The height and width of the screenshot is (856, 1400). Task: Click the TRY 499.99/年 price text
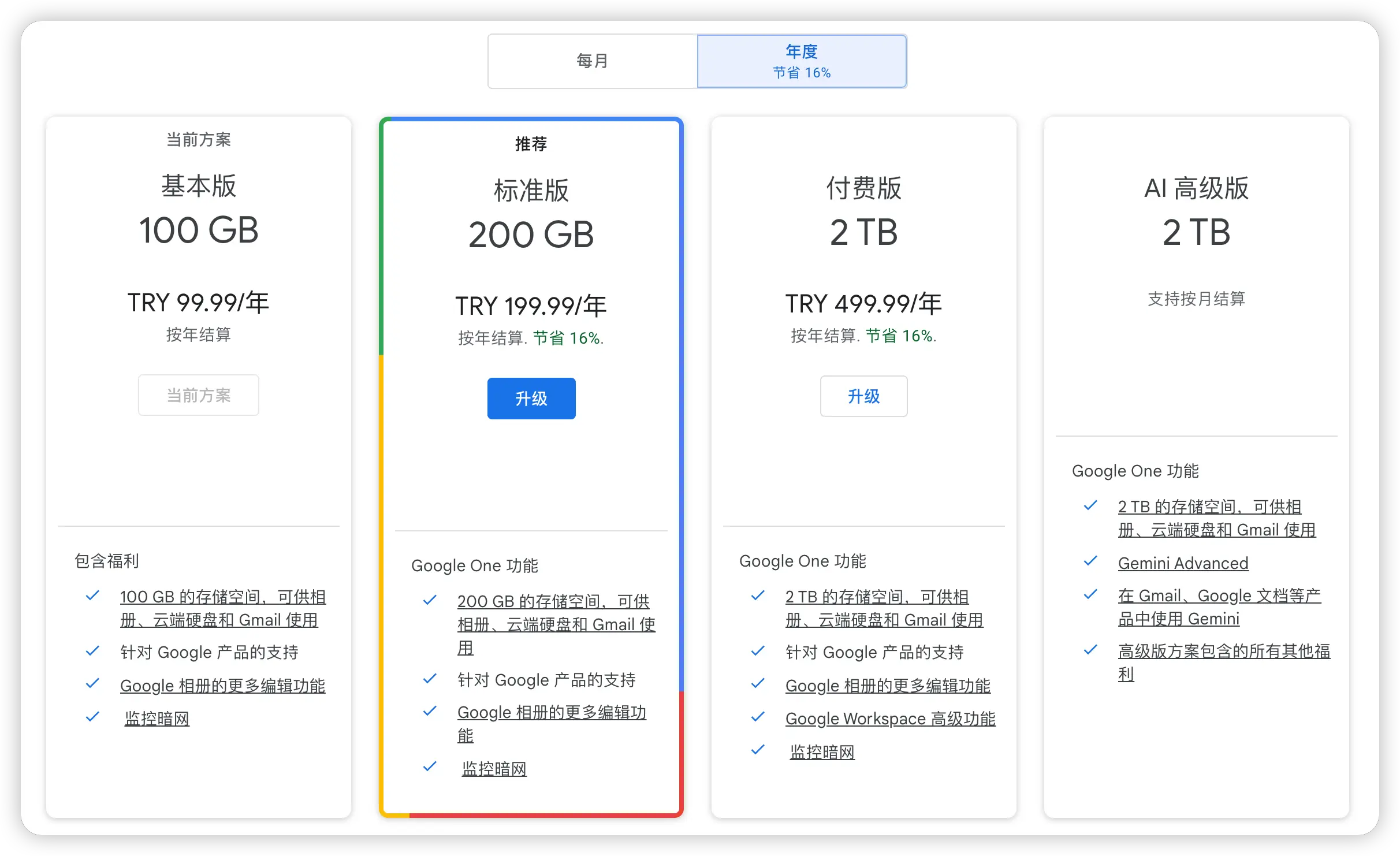pos(864,304)
